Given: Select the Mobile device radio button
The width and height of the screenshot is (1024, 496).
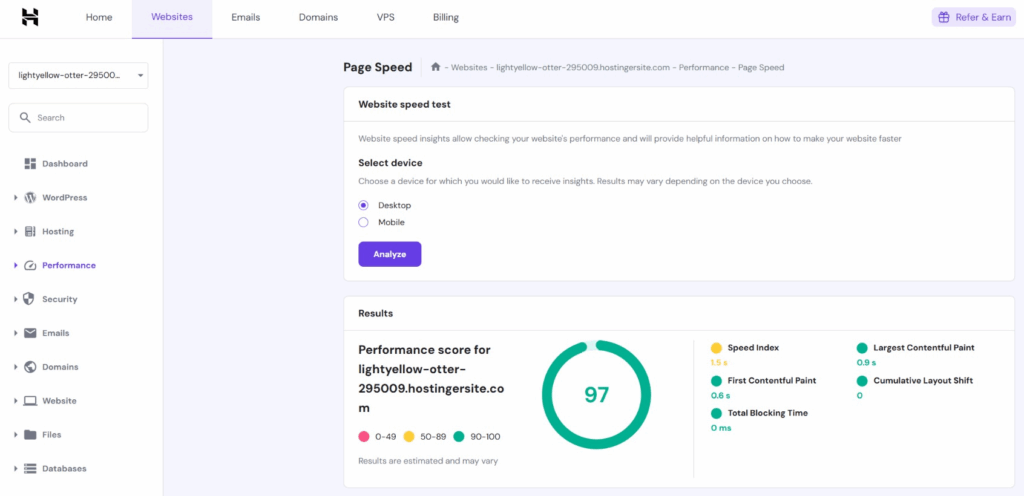Looking at the screenshot, I should 364,222.
